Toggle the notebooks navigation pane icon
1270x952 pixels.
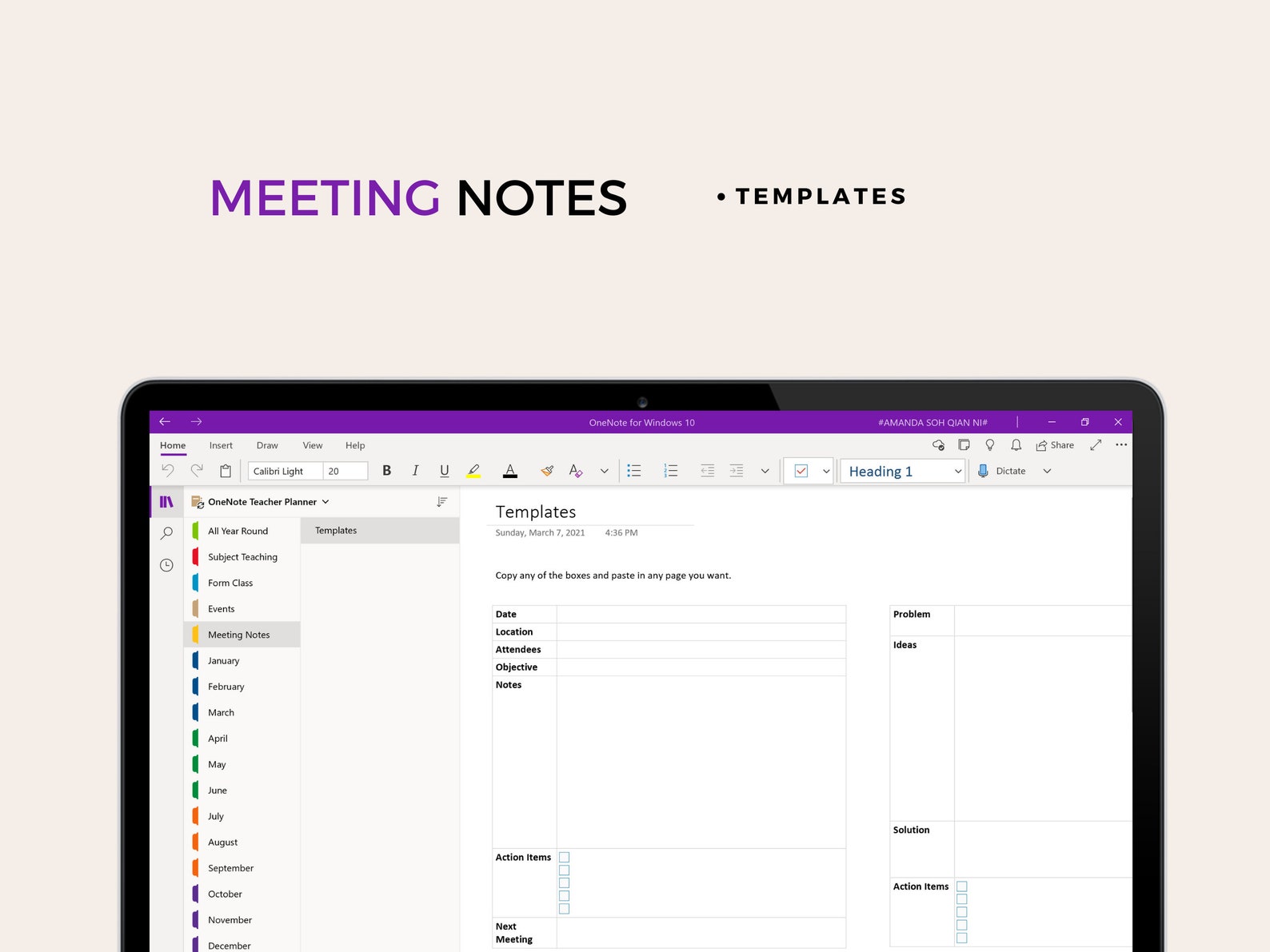(x=166, y=502)
